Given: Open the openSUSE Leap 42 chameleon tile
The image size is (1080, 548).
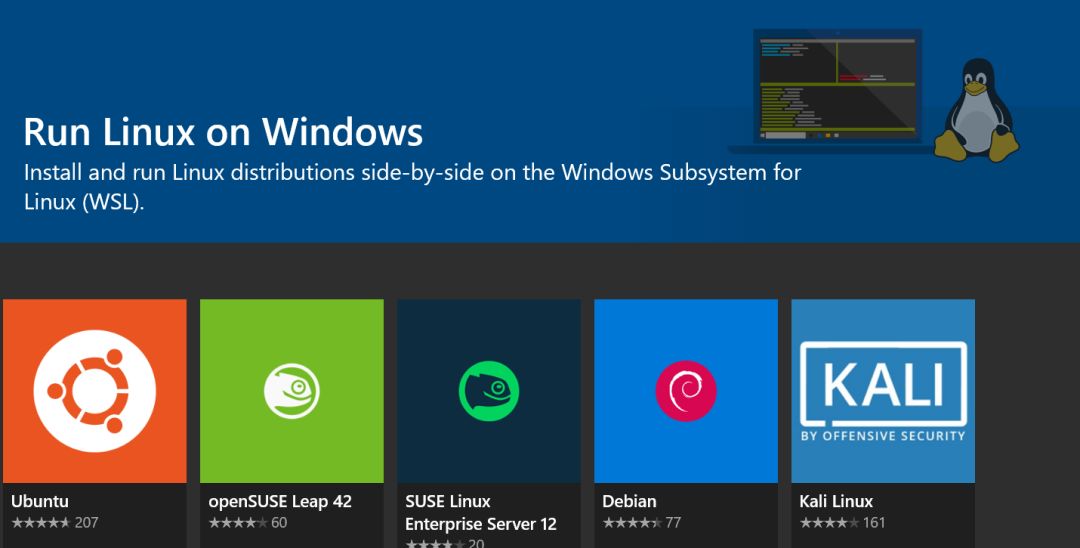Looking at the screenshot, I should [291, 390].
